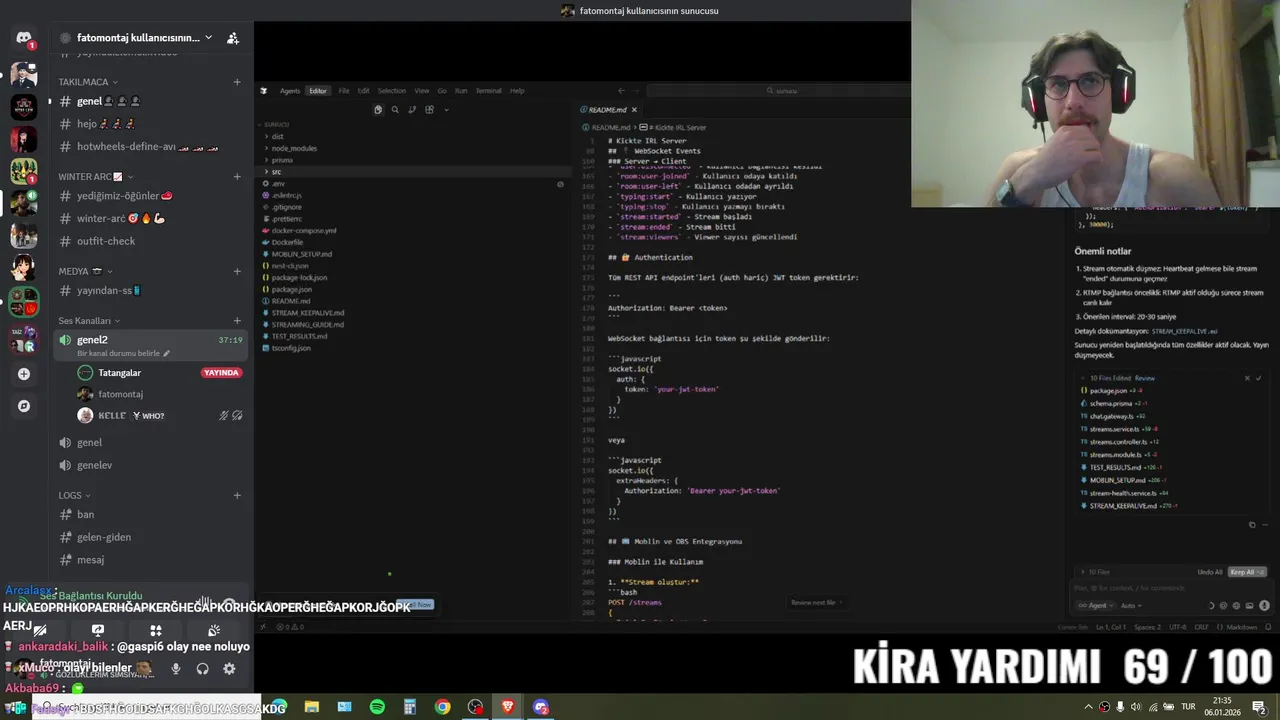Open stream-health.service.ts in edited files list
The image size is (1280, 720).
click(1123, 493)
